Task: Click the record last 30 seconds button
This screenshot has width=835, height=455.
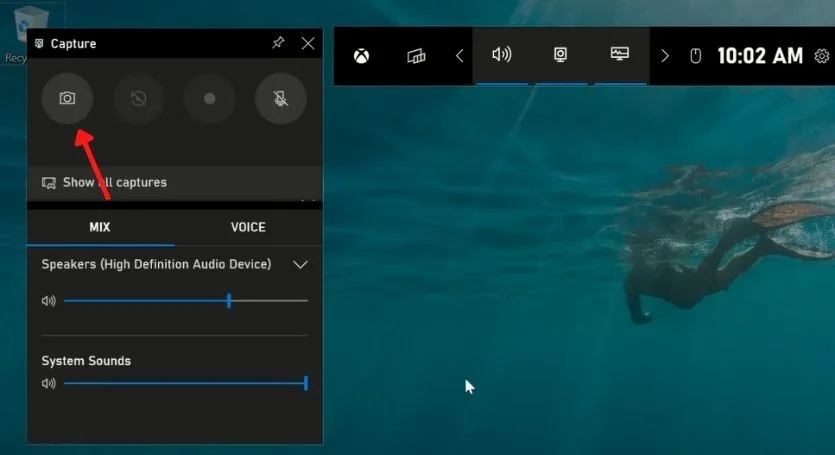Action: (138, 98)
